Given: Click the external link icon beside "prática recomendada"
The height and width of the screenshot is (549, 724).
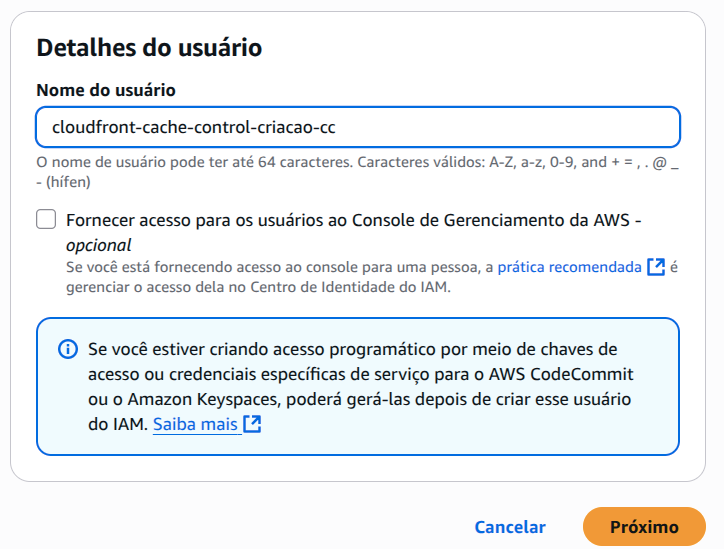Looking at the screenshot, I should pos(656,267).
